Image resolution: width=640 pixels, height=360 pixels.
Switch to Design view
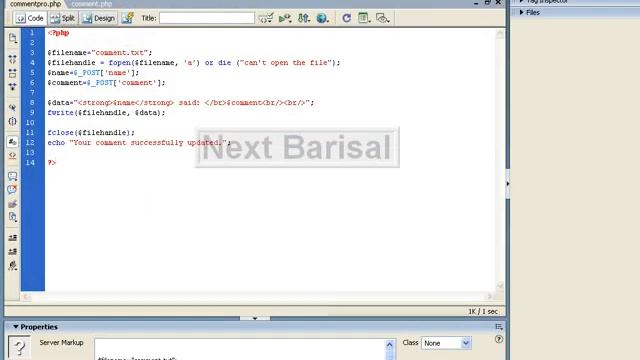[98, 18]
